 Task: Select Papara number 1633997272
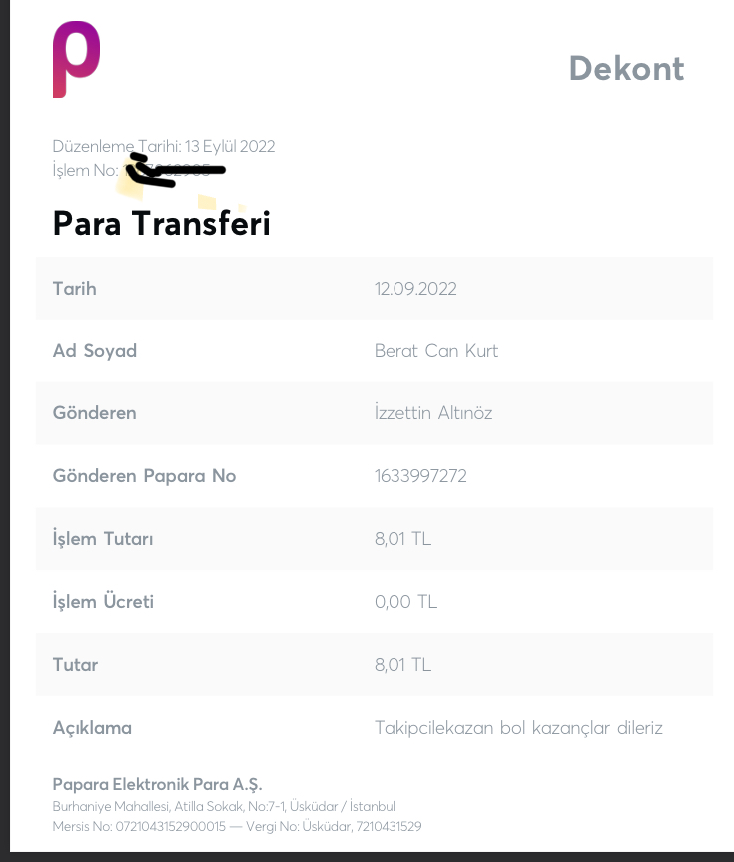[421, 476]
